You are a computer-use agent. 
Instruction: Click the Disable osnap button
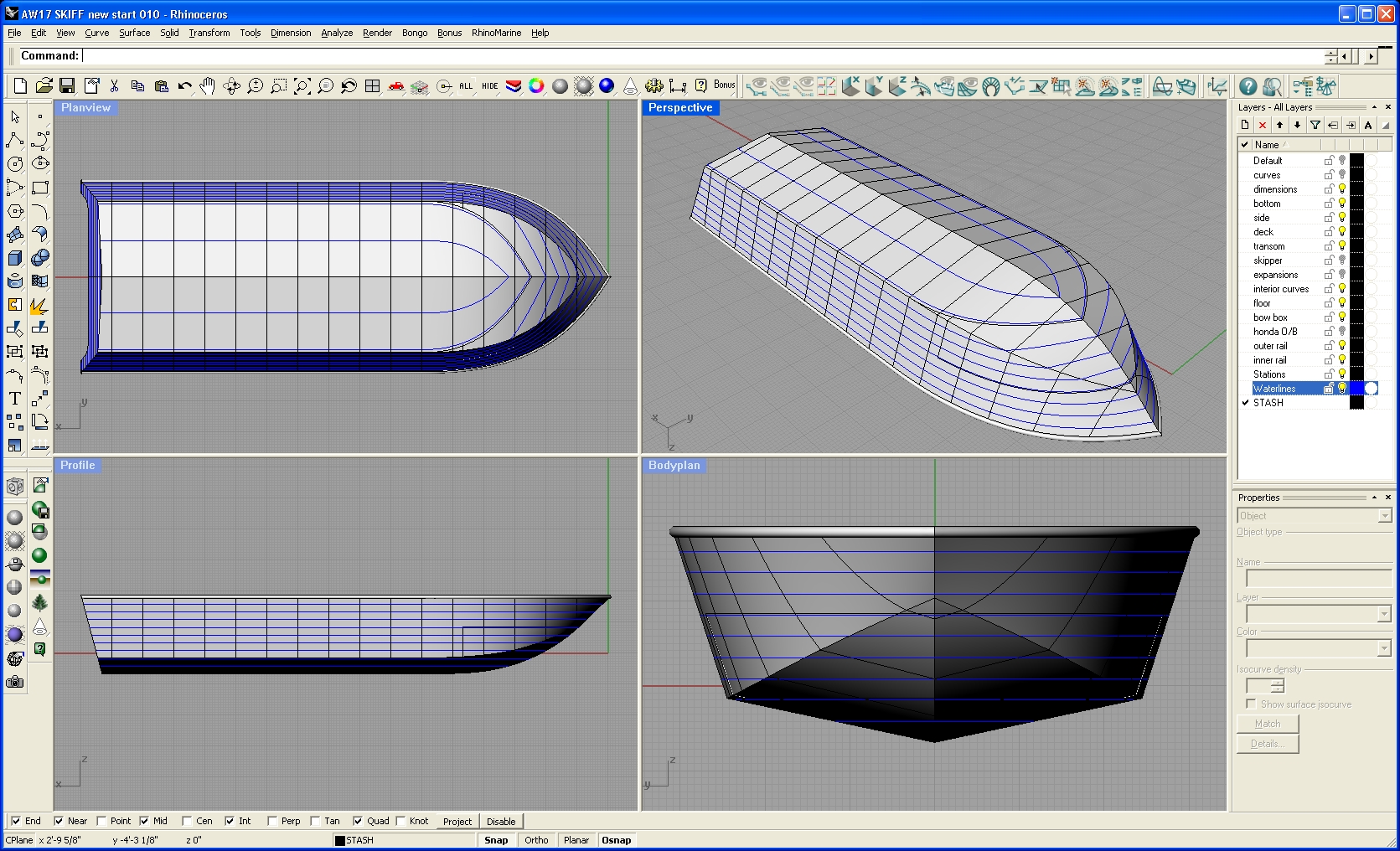(x=501, y=822)
